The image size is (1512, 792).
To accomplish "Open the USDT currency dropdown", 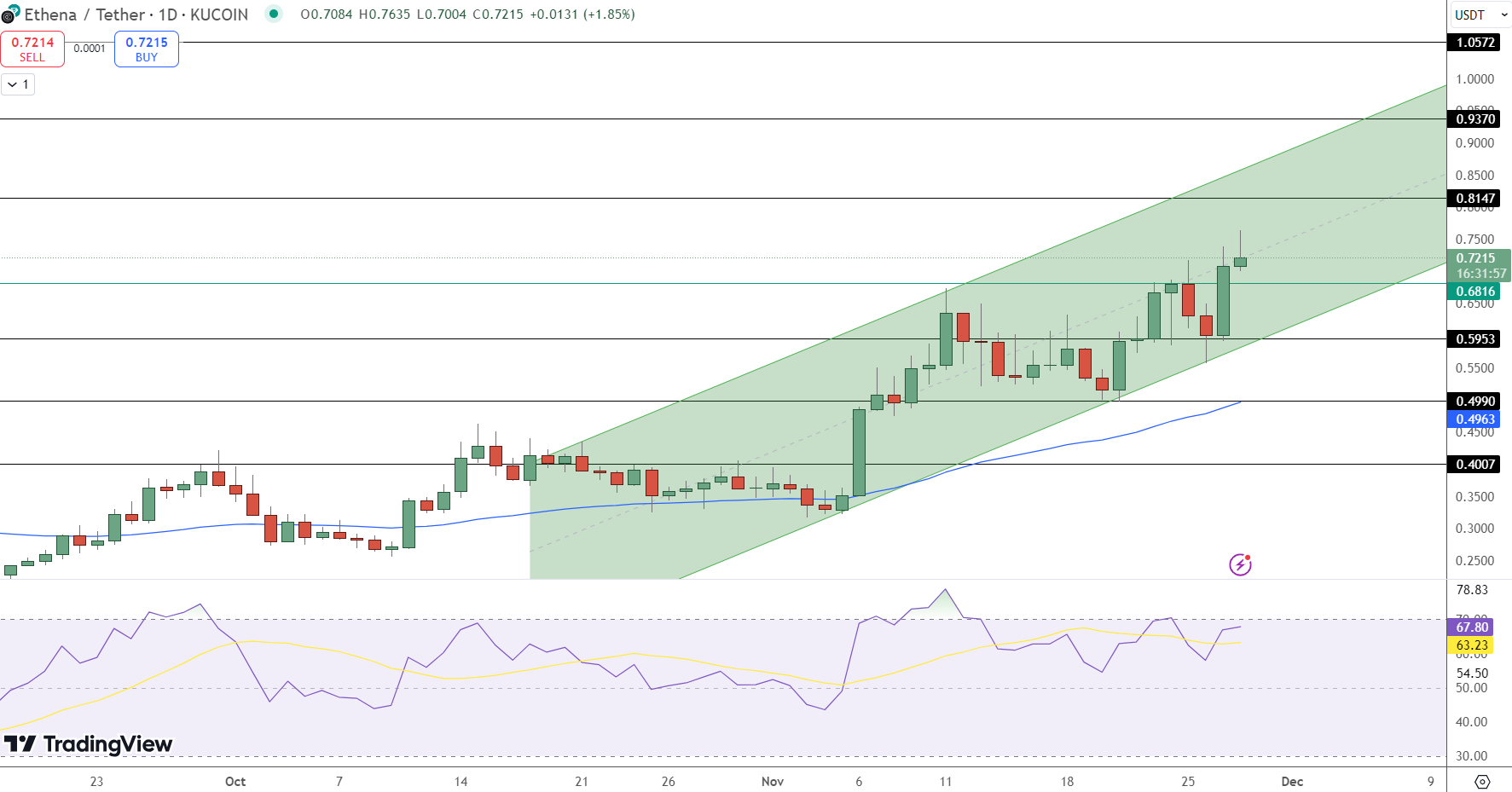I will coord(1480,14).
